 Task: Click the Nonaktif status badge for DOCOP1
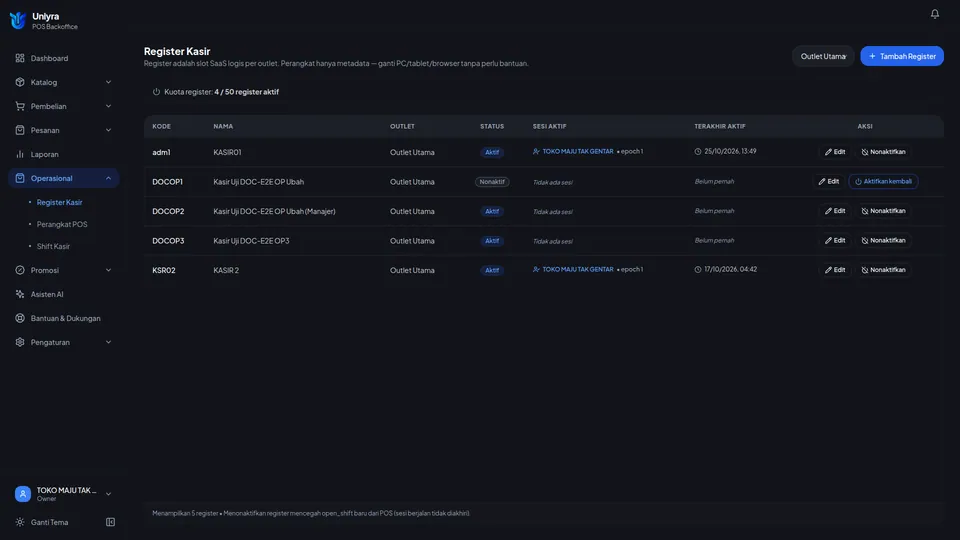(492, 182)
